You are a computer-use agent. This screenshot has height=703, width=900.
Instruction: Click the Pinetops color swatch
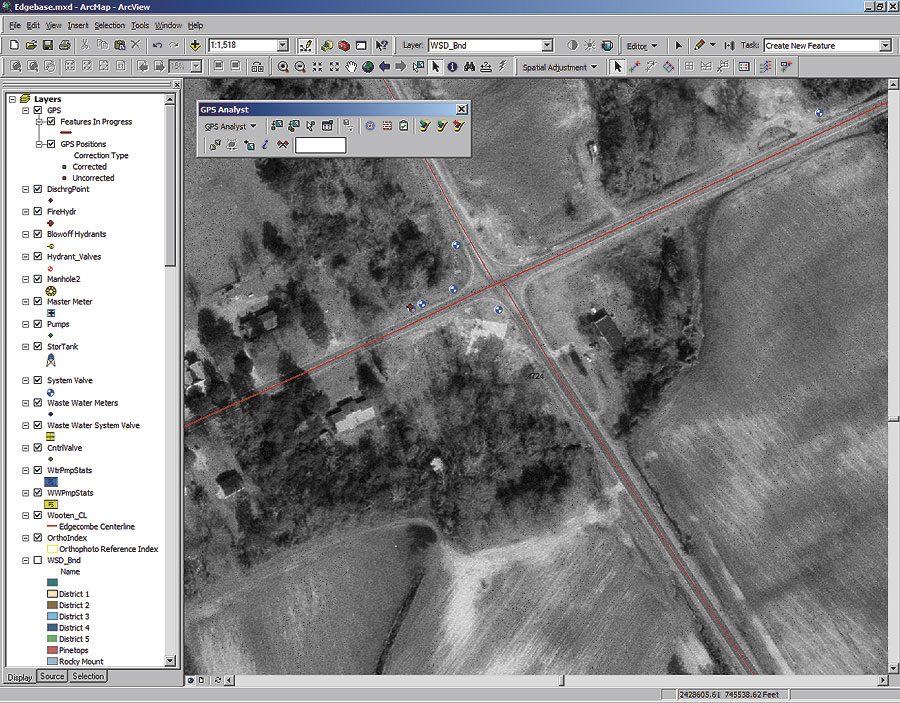pyautogui.click(x=52, y=650)
